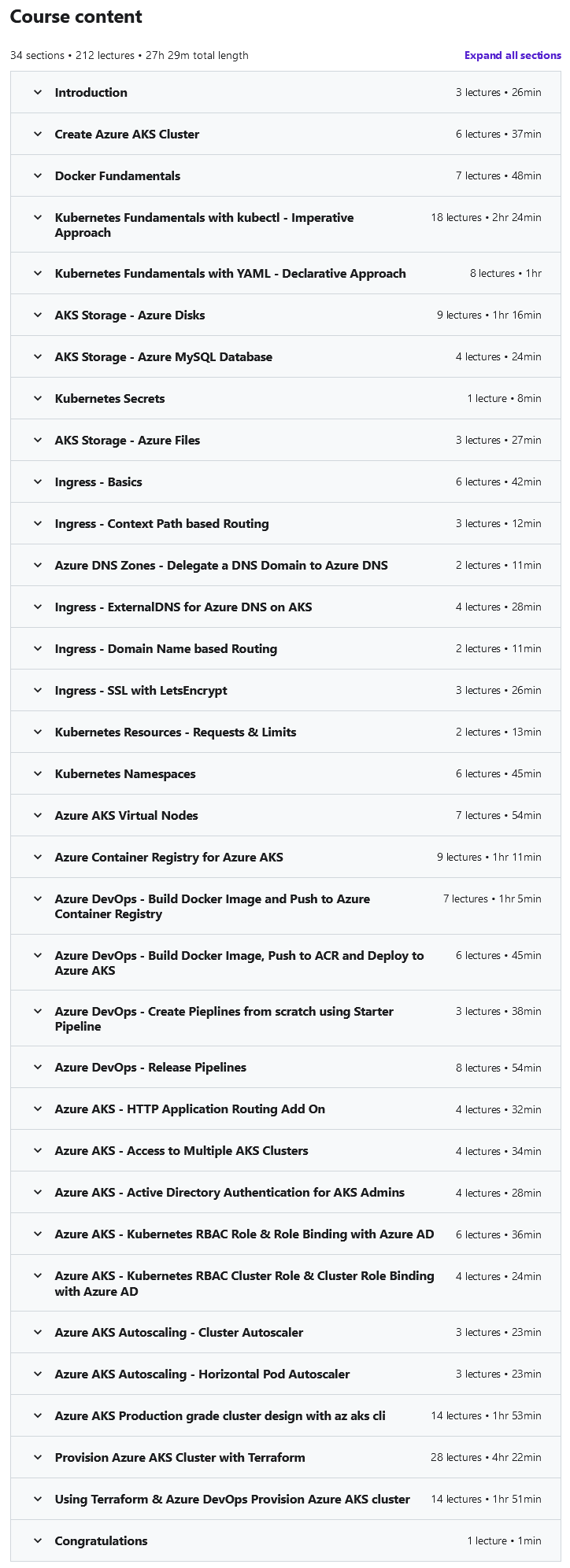Open the AKS Storage - Azure Disks section

(x=129, y=315)
